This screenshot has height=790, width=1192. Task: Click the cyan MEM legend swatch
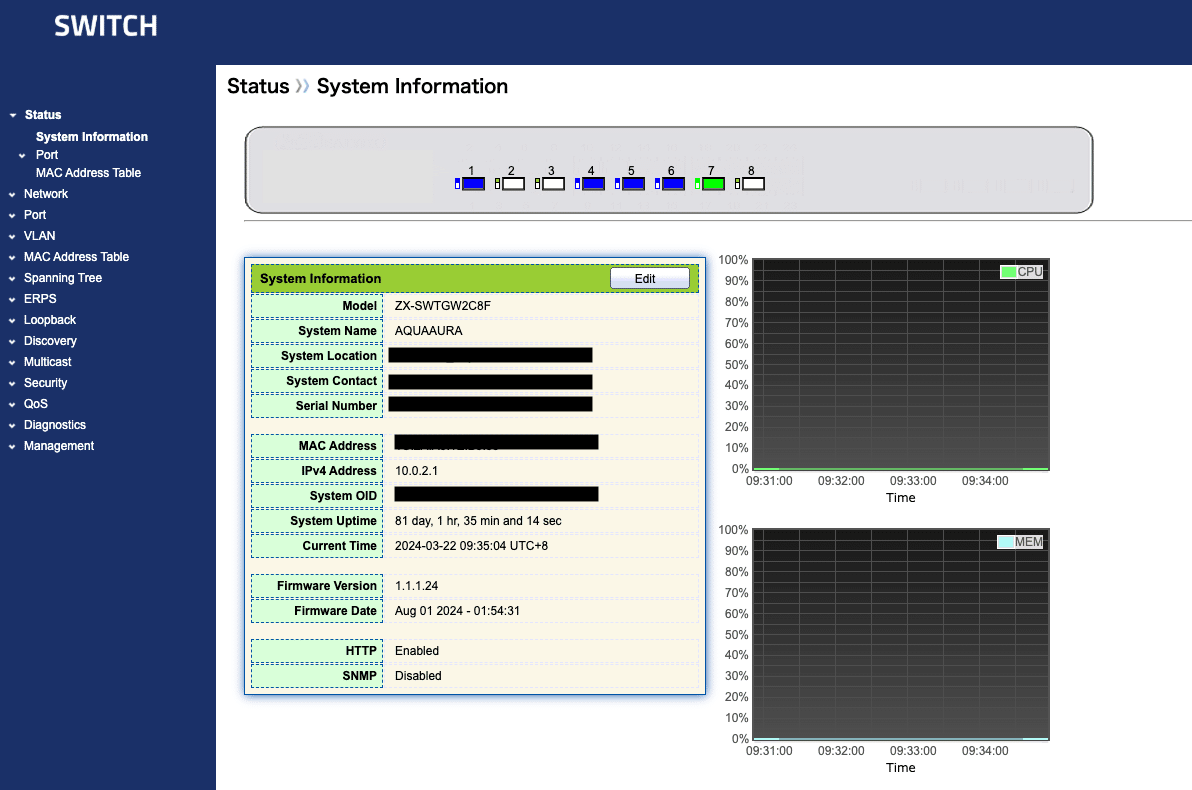[1006, 542]
